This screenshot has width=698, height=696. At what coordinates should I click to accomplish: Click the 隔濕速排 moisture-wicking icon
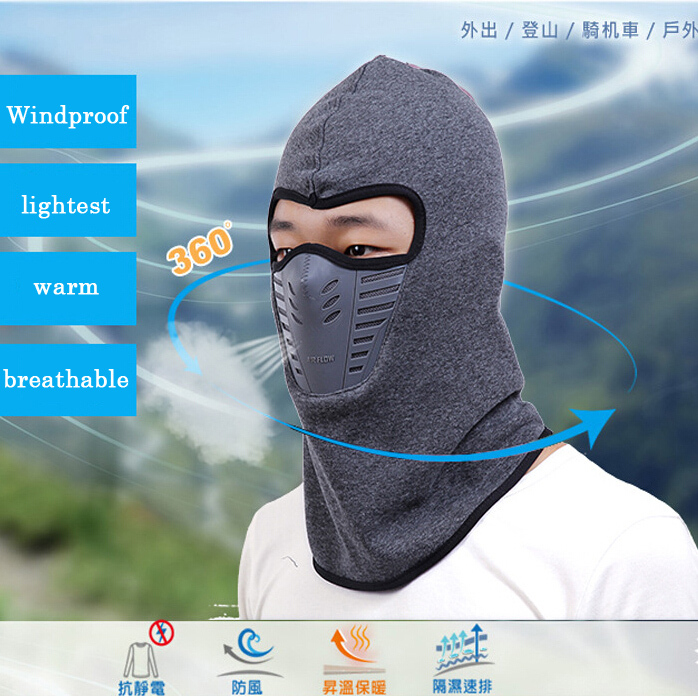[x=459, y=650]
